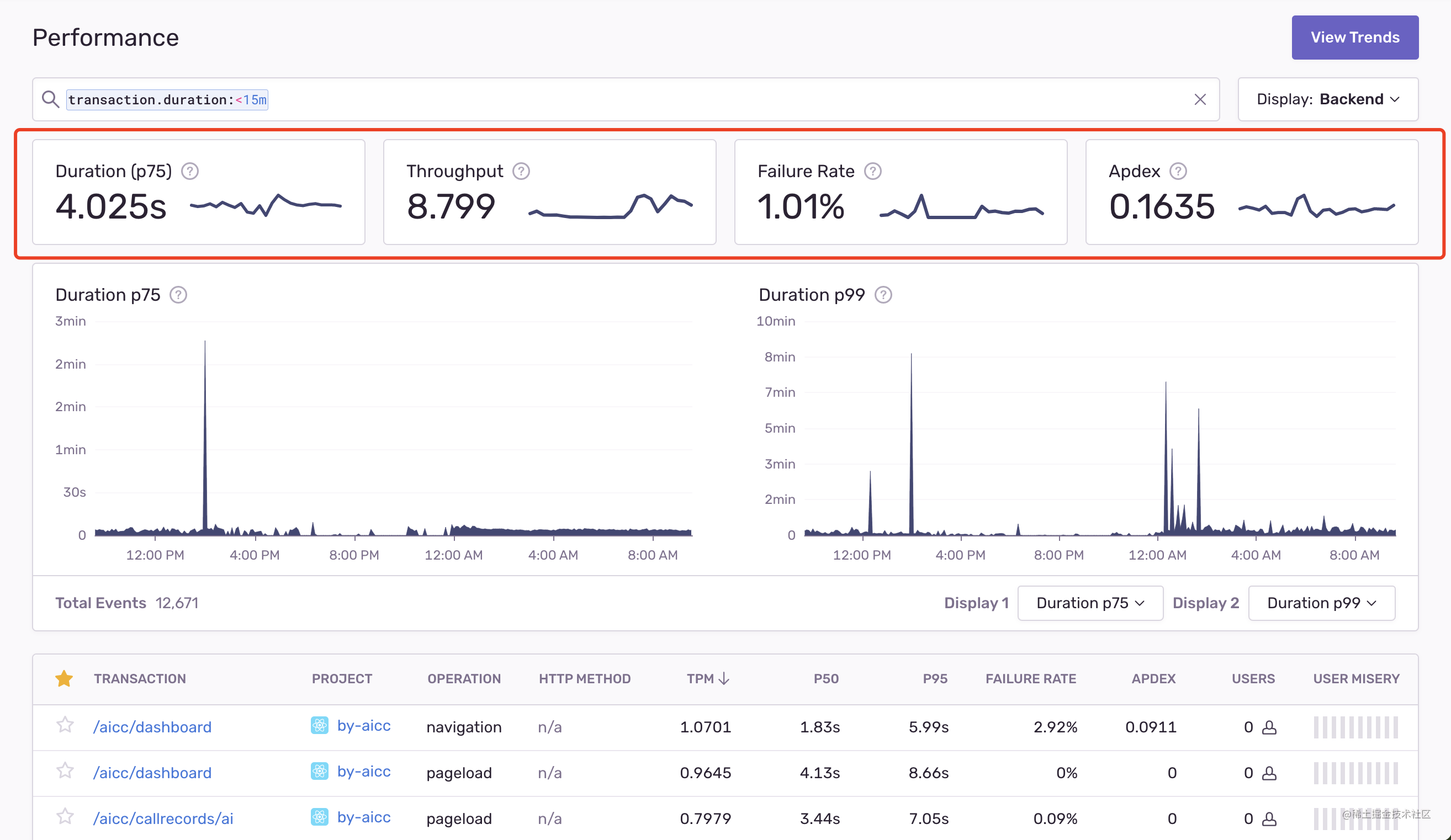Click the 2.92% failure rate cell
Image resolution: width=1451 pixels, height=840 pixels.
click(x=1055, y=726)
